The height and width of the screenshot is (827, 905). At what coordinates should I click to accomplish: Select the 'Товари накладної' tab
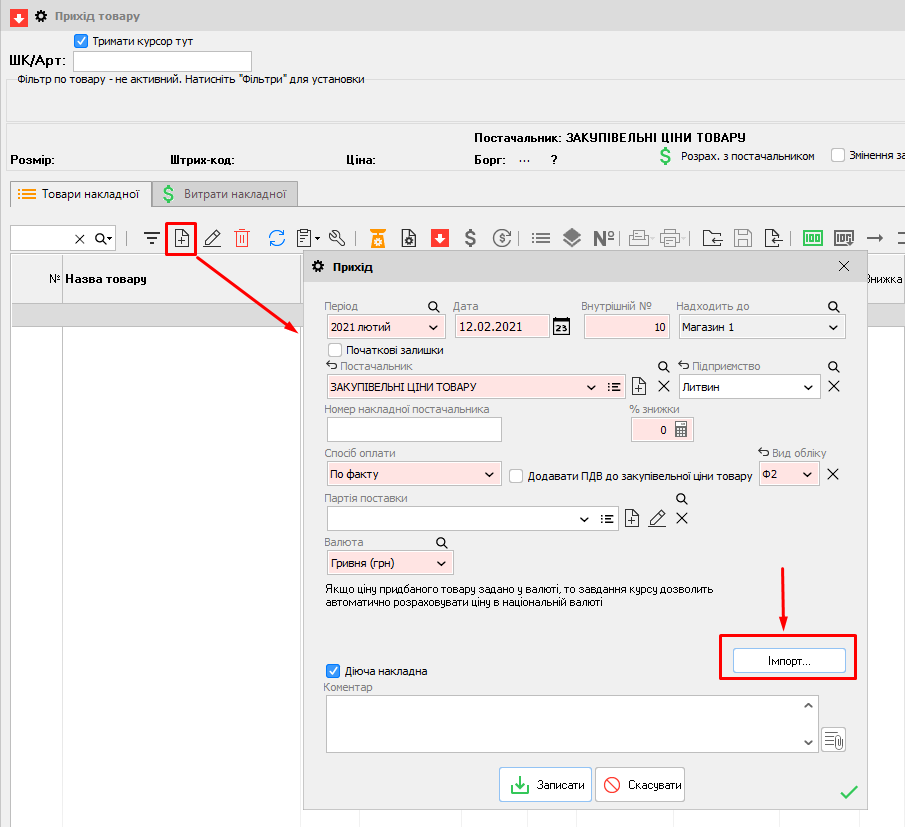[80, 194]
